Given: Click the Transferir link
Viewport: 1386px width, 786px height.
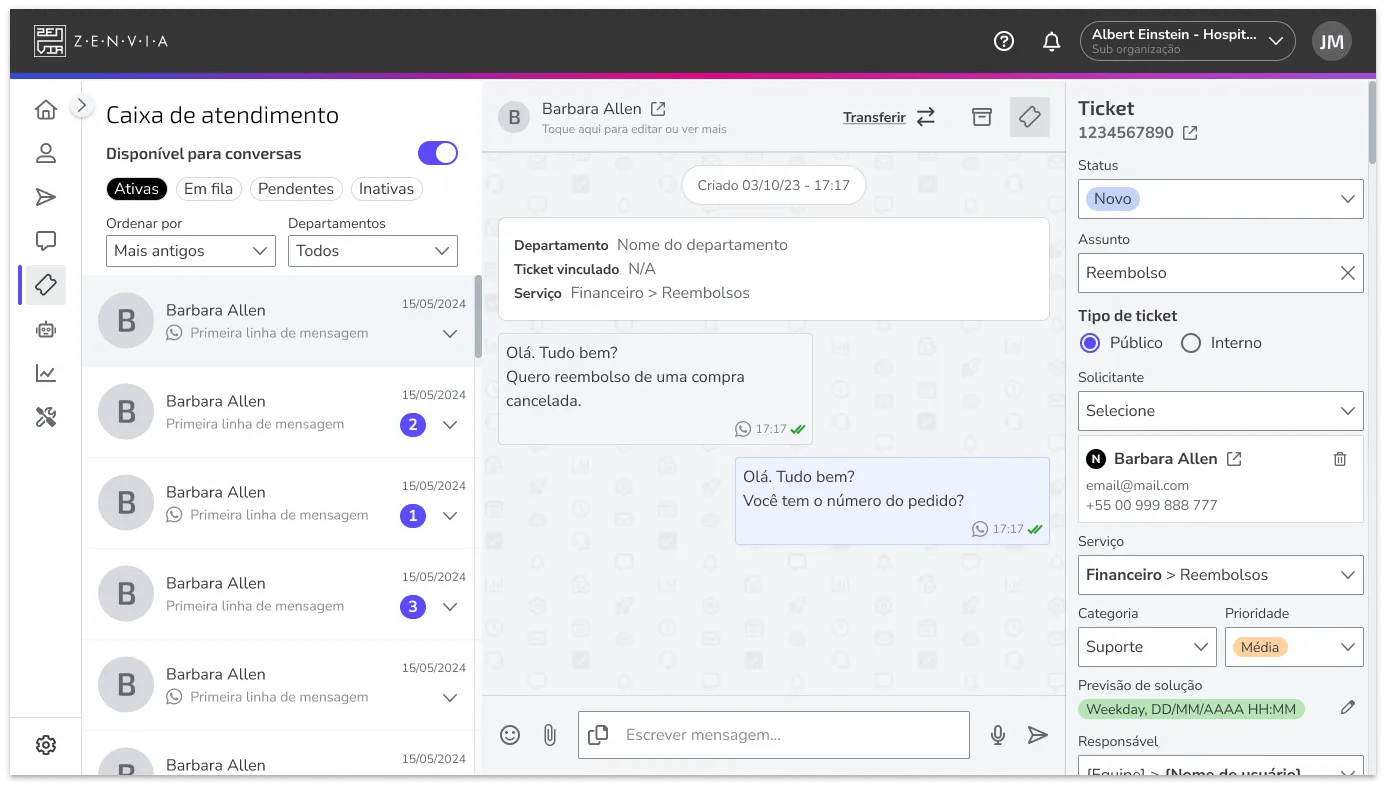Looking at the screenshot, I should (874, 117).
